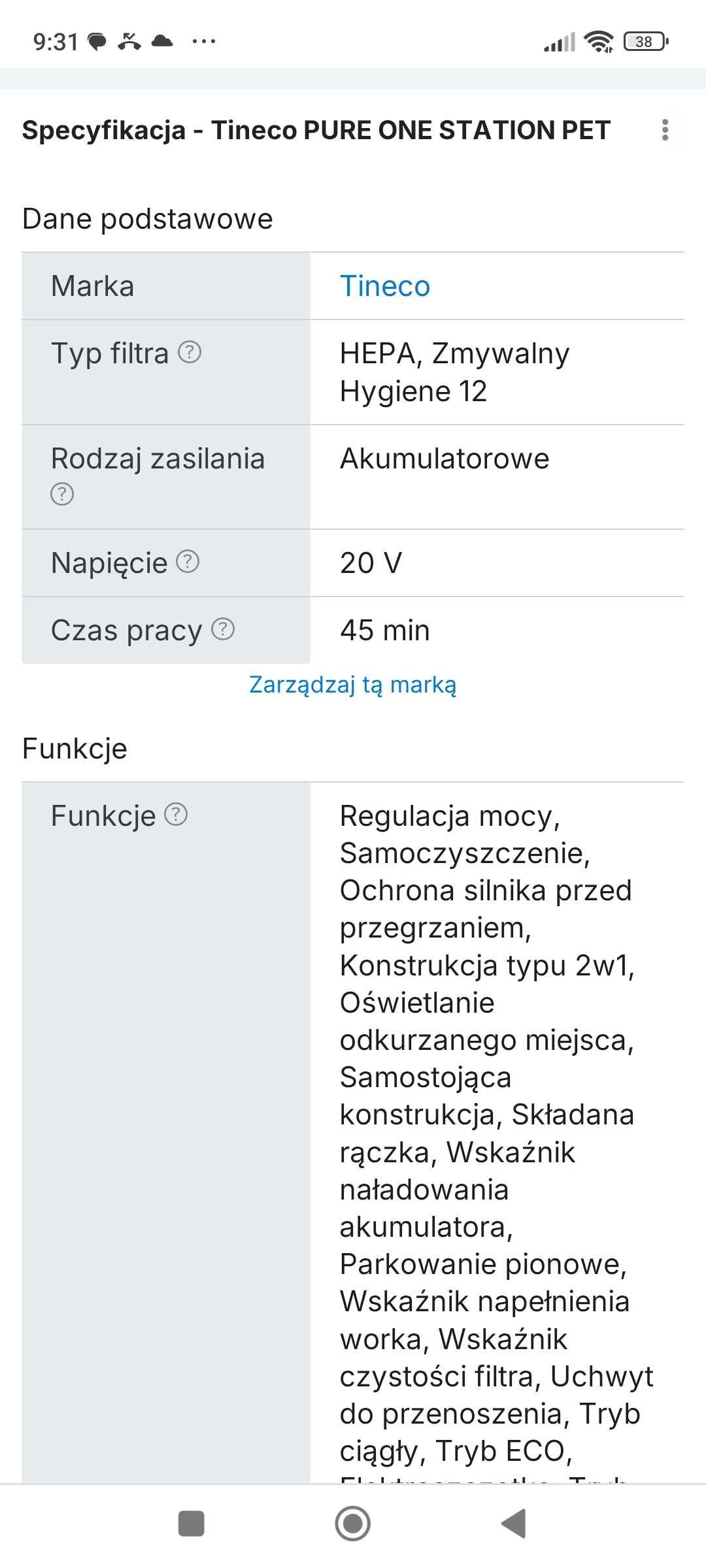Tap help icon next to Czas pracy
The height and width of the screenshot is (1568, 706).
223,629
